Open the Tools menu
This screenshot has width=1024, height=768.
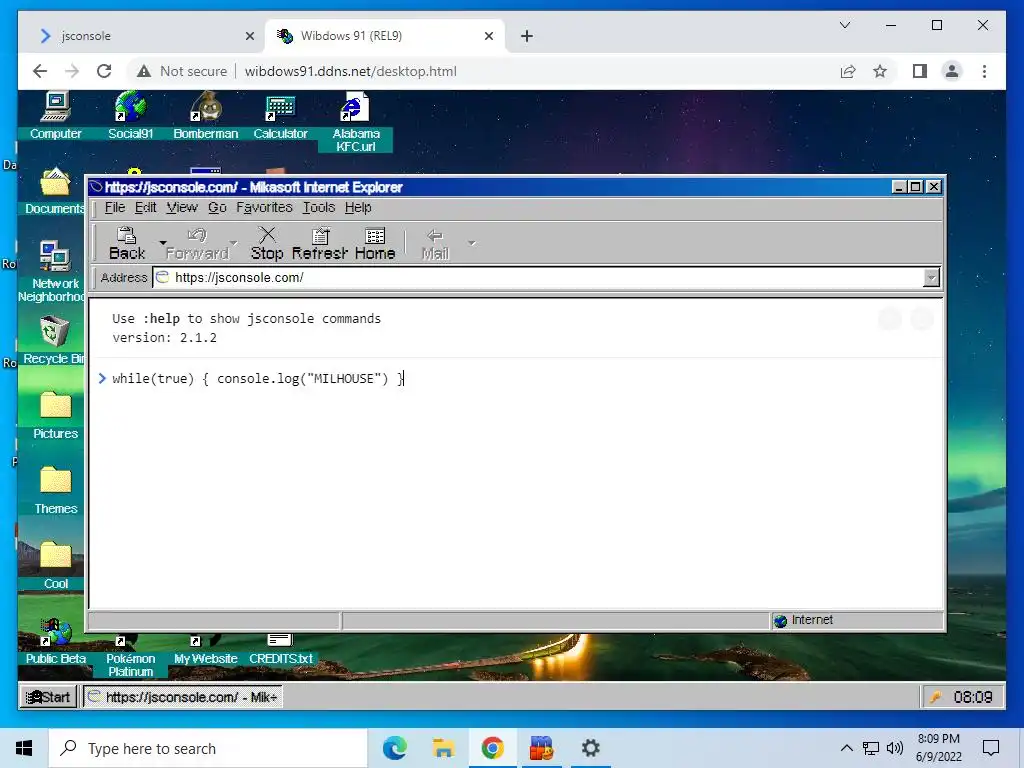pyautogui.click(x=319, y=208)
